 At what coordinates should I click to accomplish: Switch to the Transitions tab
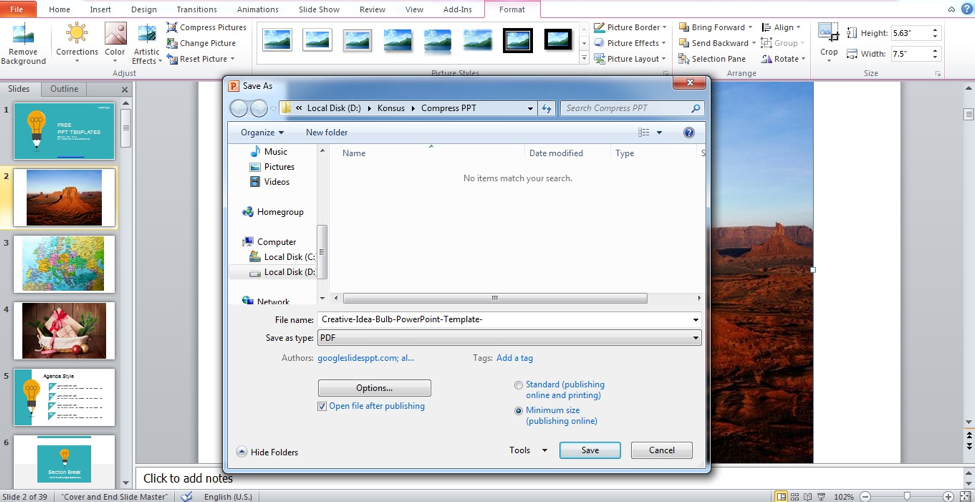coord(196,9)
